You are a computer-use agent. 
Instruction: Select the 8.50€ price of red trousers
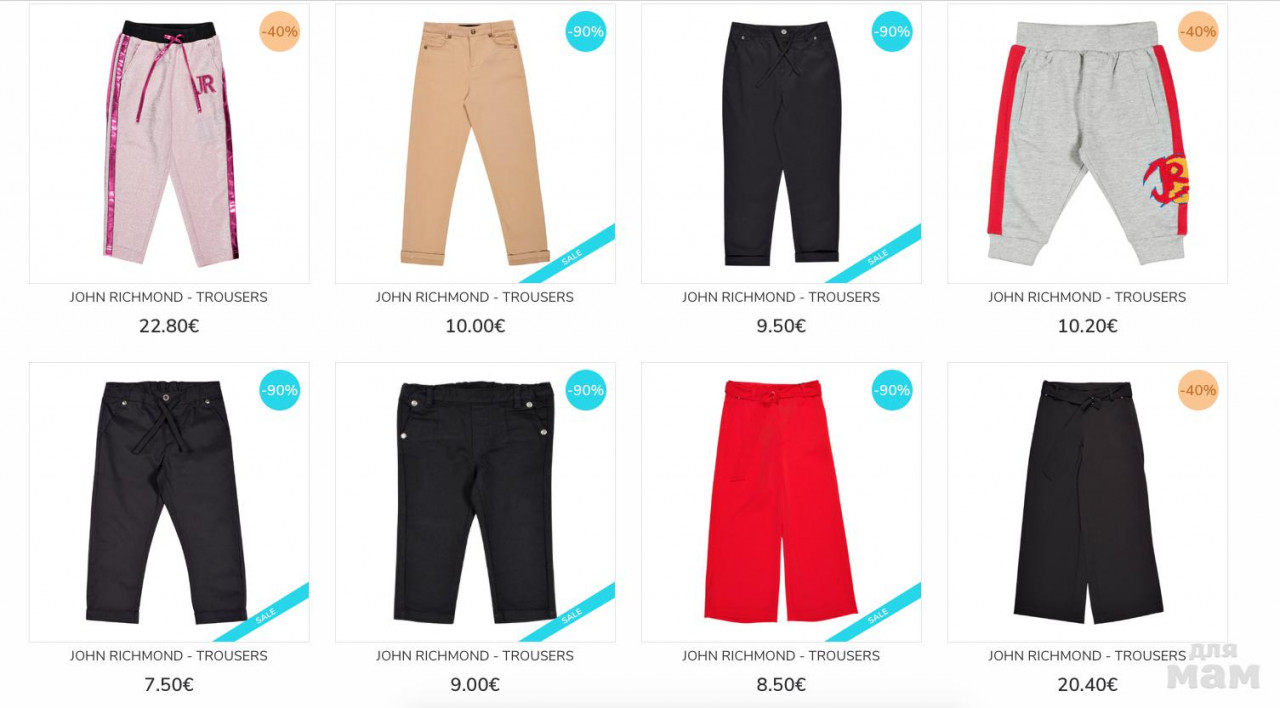781,685
